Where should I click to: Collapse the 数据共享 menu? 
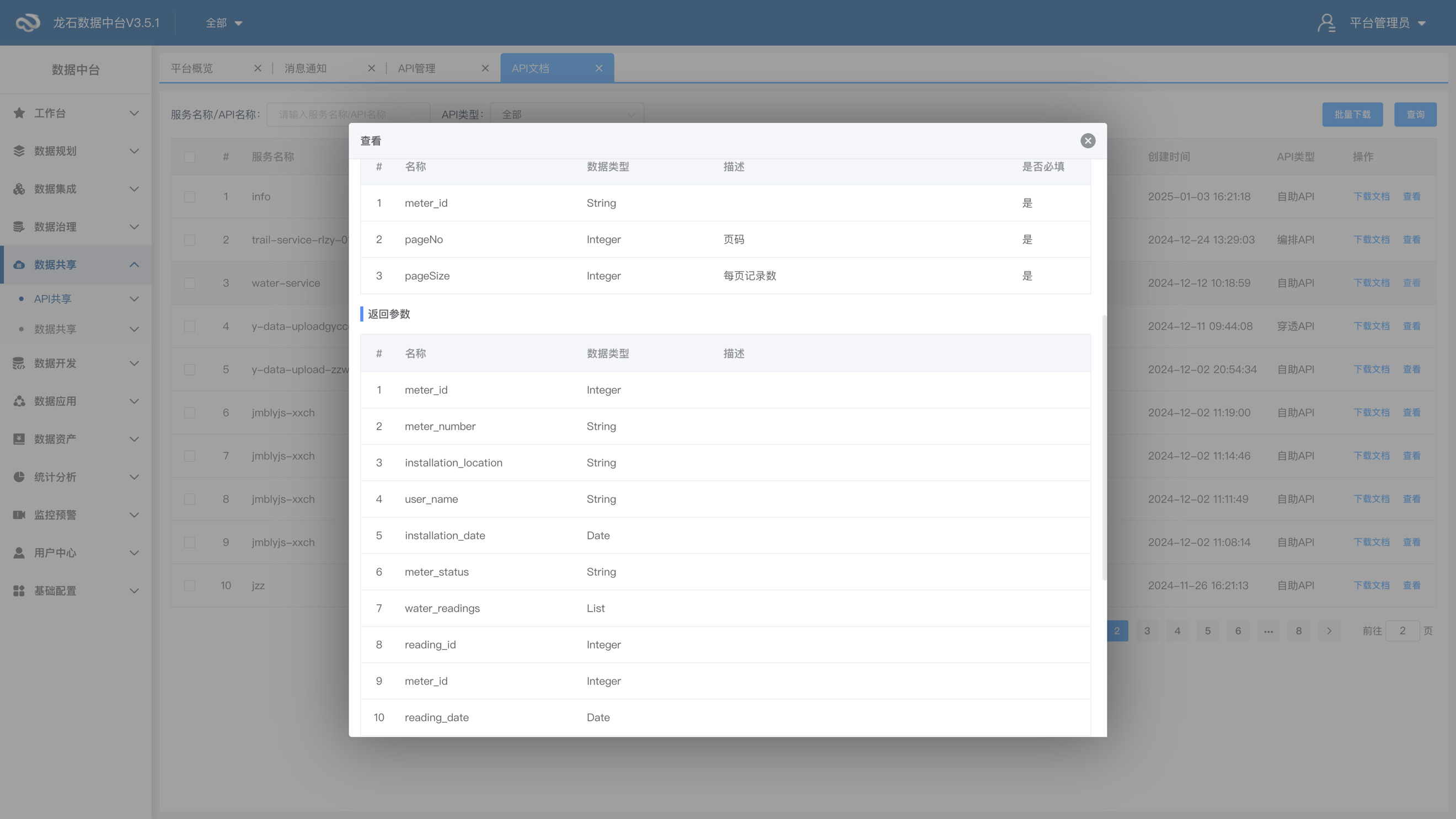(134, 265)
